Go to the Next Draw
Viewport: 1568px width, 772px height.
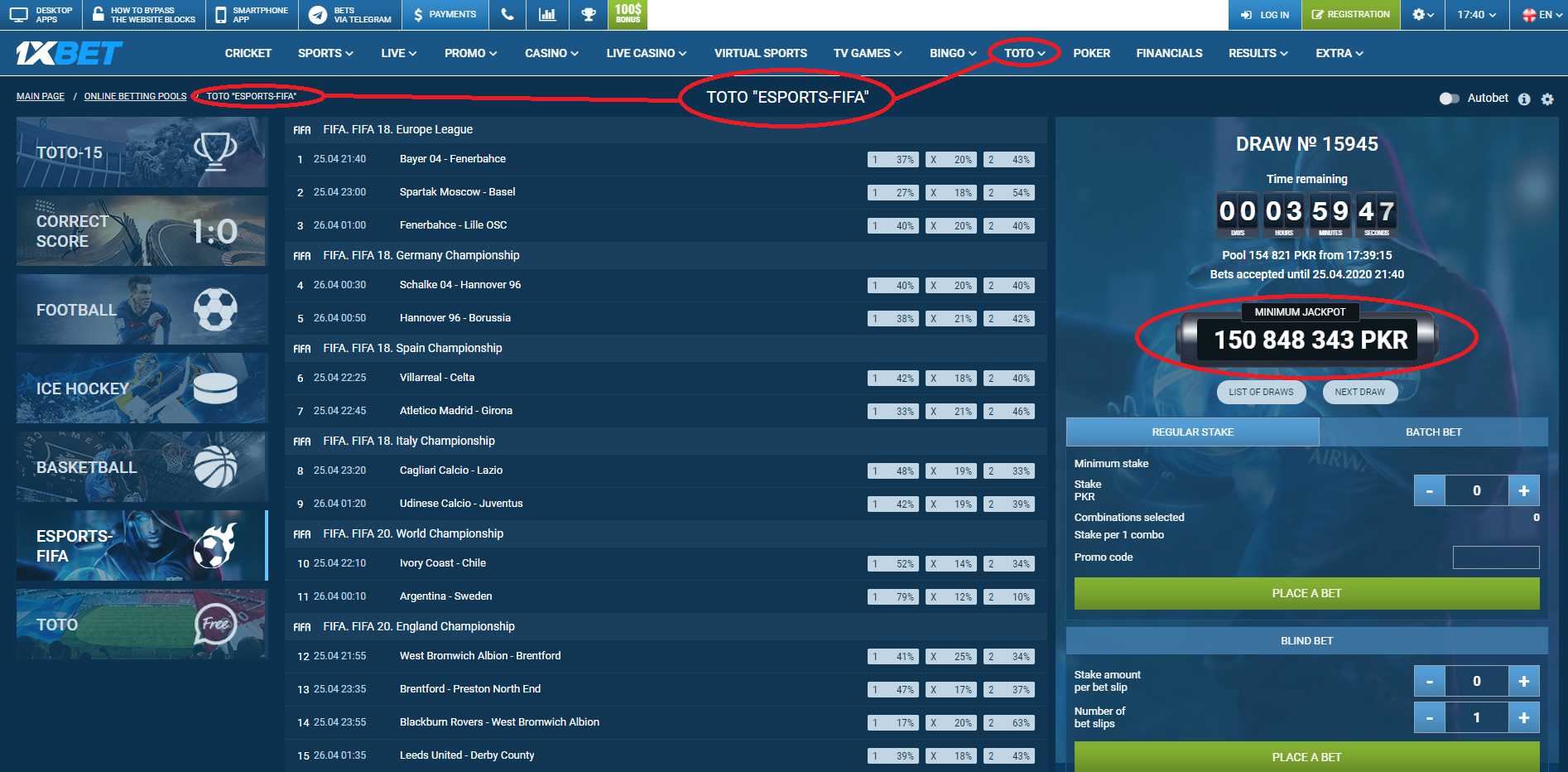pos(1359,392)
